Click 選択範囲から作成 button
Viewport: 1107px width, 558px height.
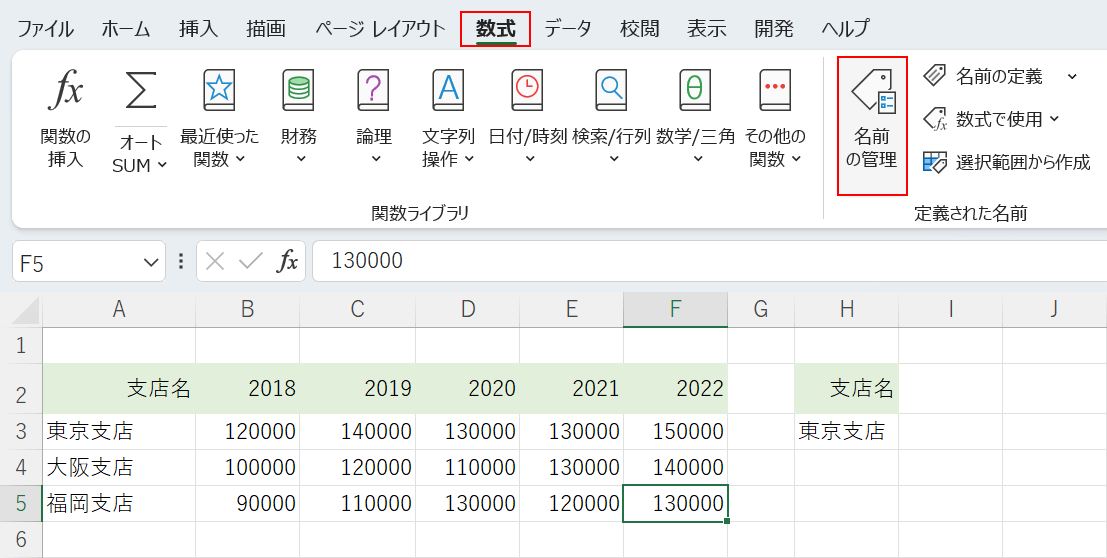coord(1007,162)
